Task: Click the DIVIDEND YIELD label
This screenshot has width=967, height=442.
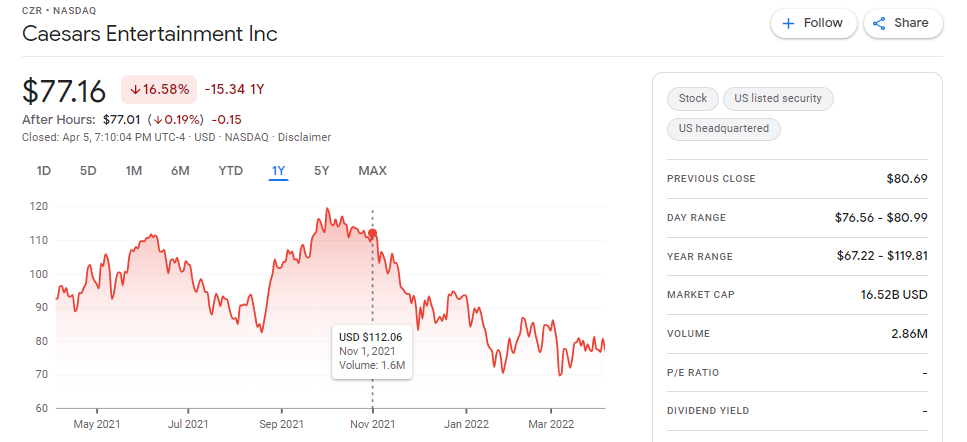Action: 708,411
